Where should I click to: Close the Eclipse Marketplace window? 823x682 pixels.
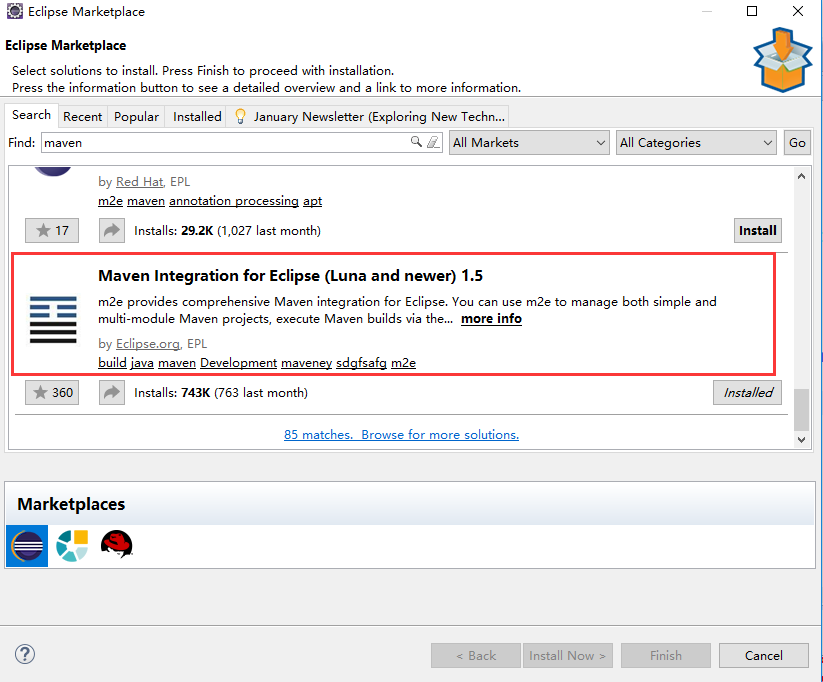[x=798, y=11]
